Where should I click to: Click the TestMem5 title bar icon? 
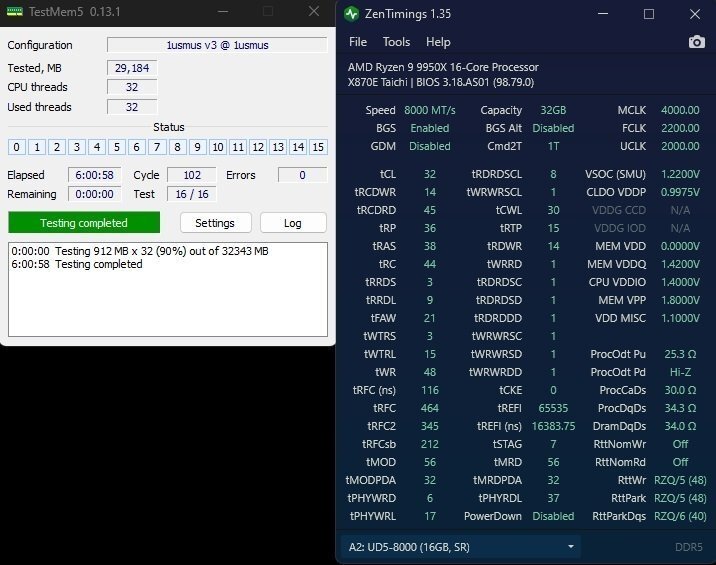[x=13, y=12]
